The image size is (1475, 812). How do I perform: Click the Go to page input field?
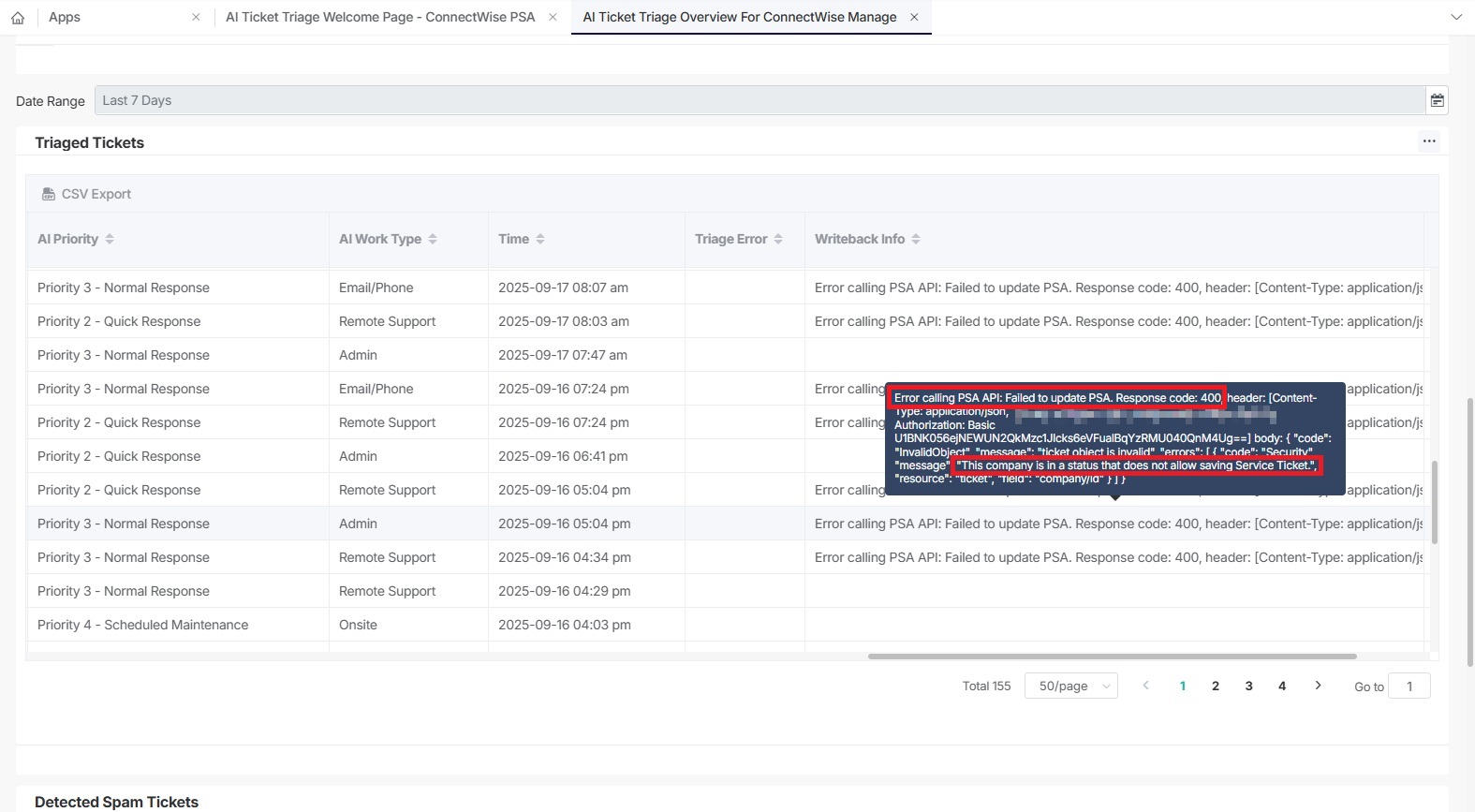click(1409, 686)
